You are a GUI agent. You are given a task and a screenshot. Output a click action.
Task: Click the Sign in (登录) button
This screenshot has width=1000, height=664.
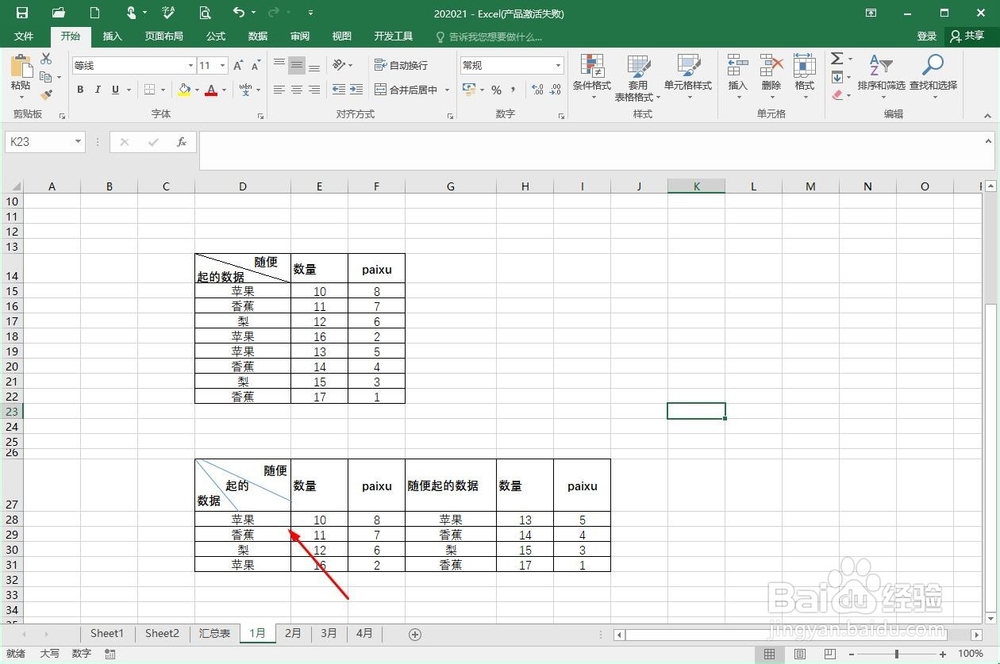click(x=927, y=36)
